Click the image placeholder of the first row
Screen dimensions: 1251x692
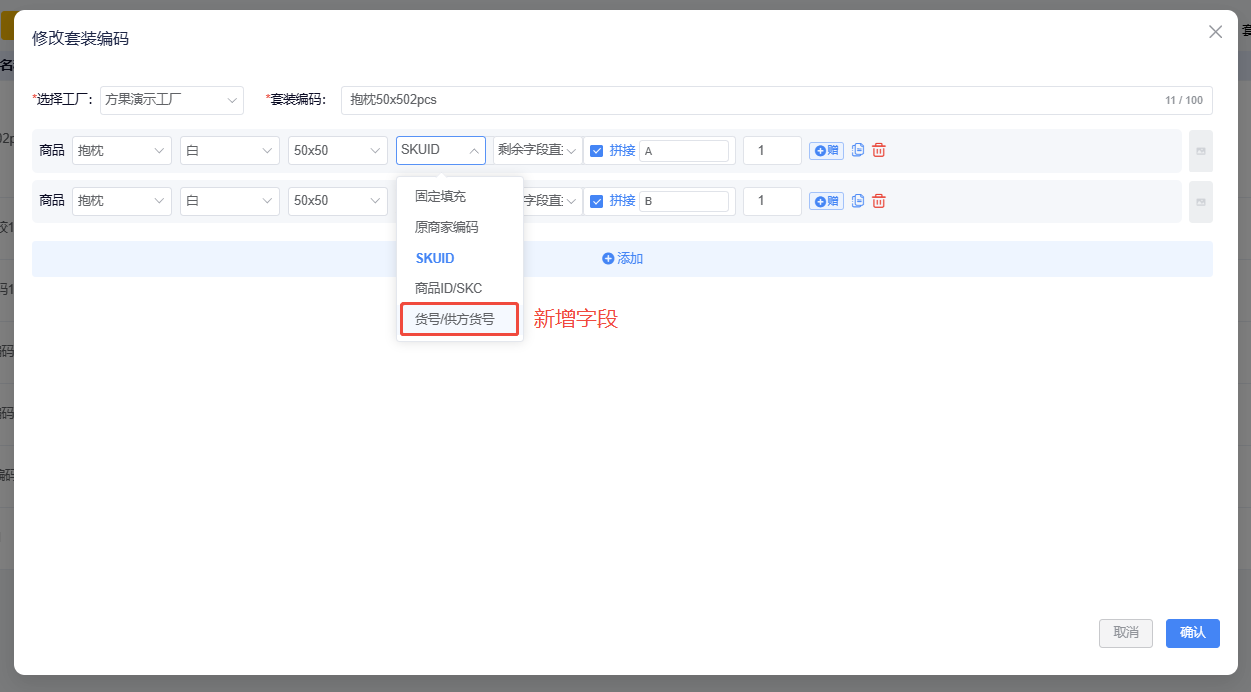pyautogui.click(x=1200, y=151)
